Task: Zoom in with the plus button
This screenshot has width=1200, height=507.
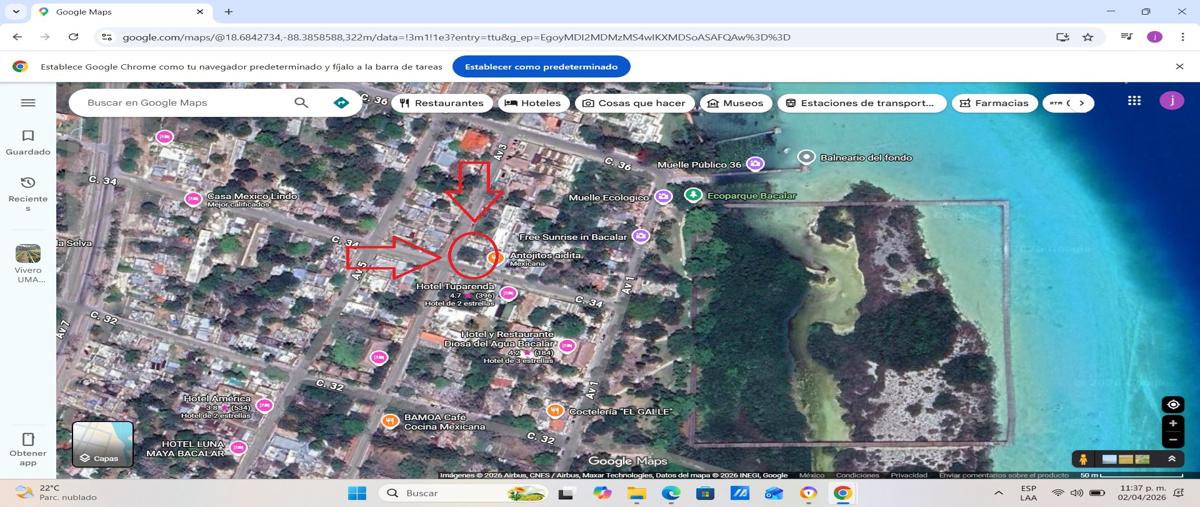Action: (1173, 424)
